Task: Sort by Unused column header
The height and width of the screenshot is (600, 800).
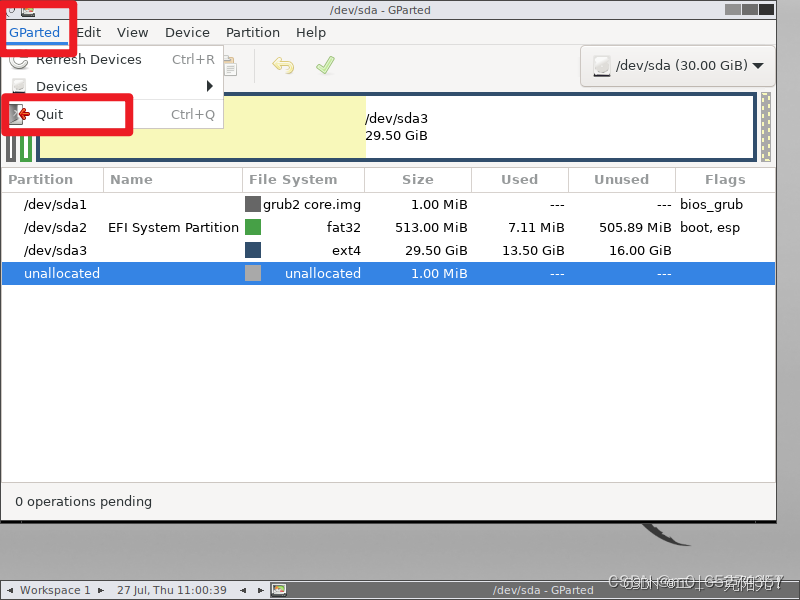Action: coord(622,180)
